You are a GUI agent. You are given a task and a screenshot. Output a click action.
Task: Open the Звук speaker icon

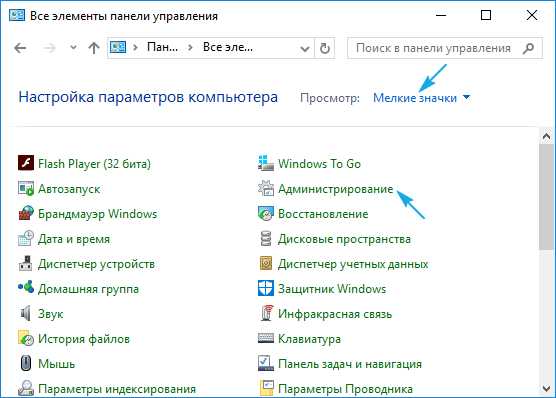(x=26, y=314)
